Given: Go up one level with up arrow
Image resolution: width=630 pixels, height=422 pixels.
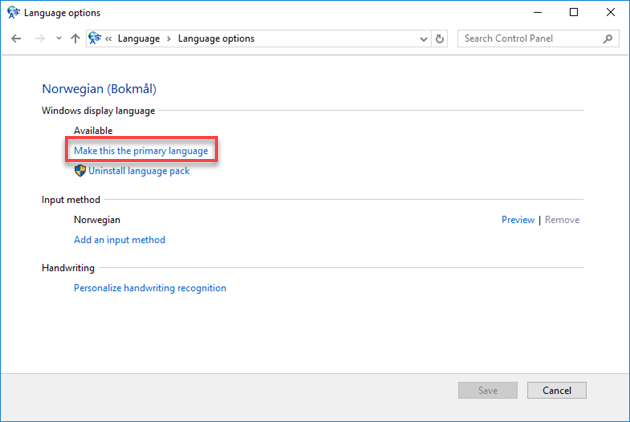Looking at the screenshot, I should pos(75,39).
